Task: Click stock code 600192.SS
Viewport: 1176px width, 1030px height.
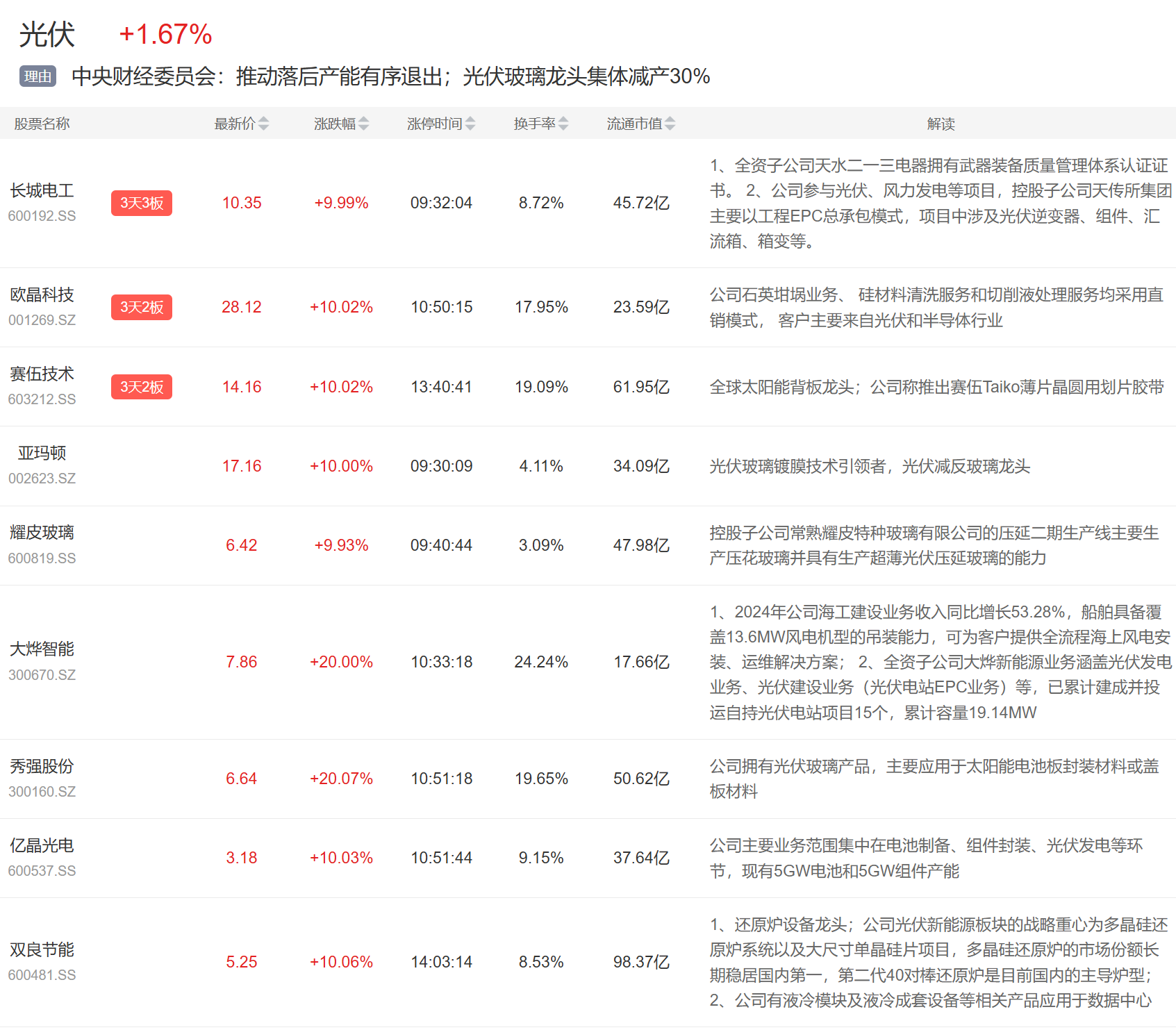Action: [x=42, y=216]
